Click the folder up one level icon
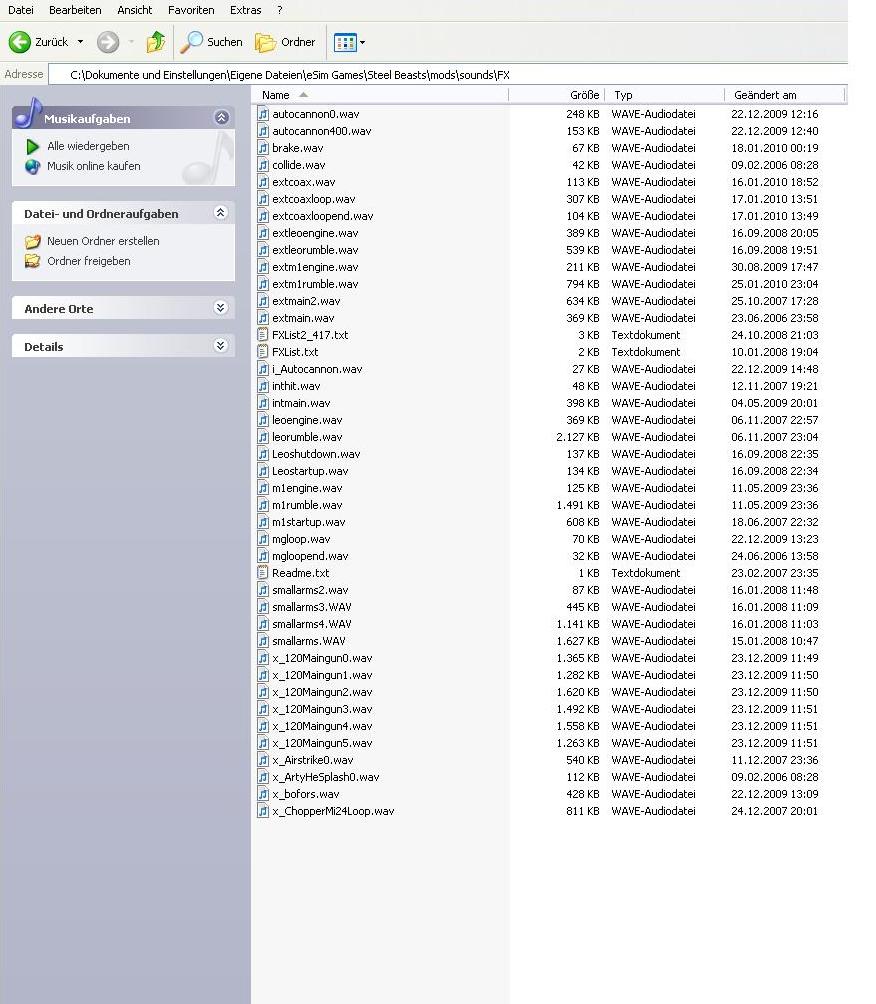The image size is (876, 1004). [155, 42]
